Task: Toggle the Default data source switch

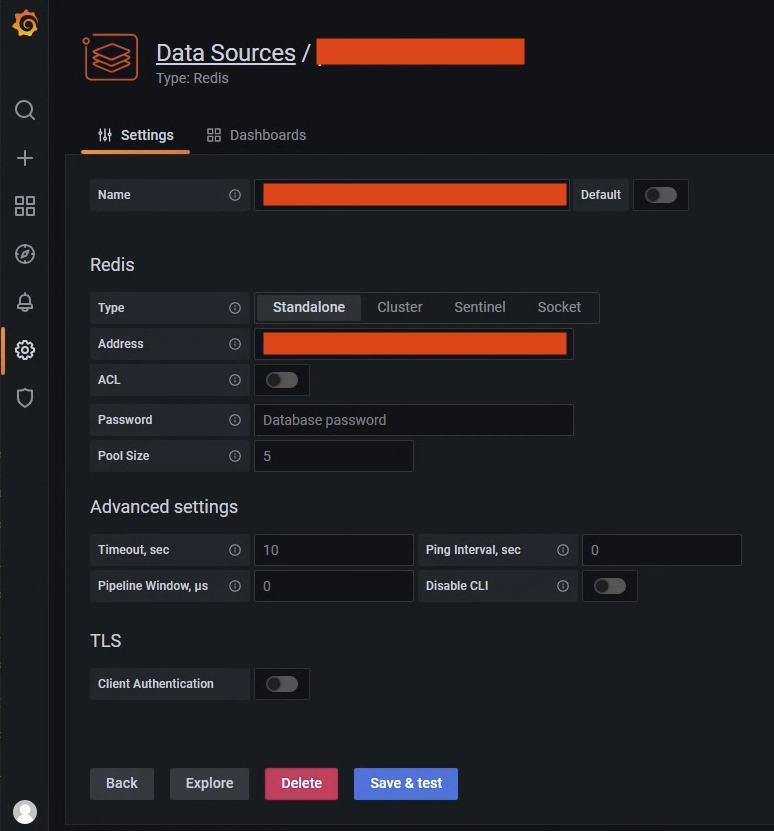Action: (x=661, y=195)
